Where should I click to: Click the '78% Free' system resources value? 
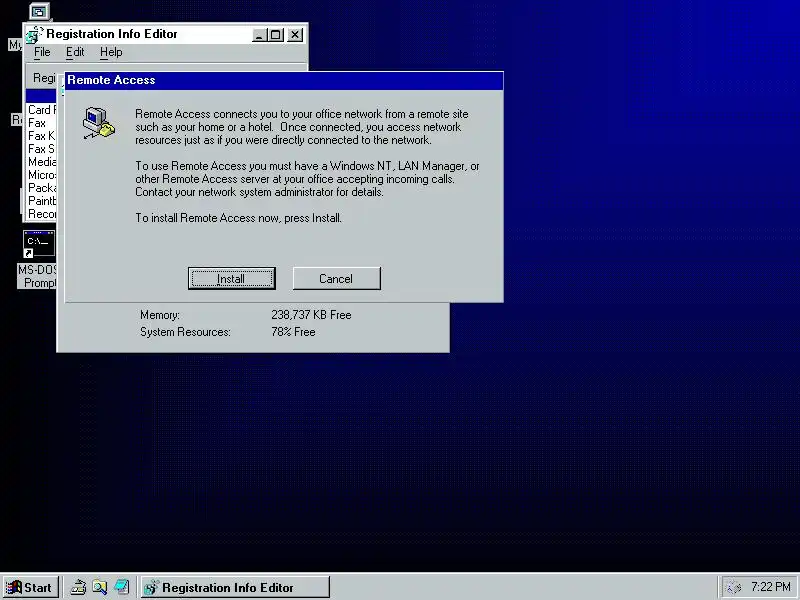point(293,332)
